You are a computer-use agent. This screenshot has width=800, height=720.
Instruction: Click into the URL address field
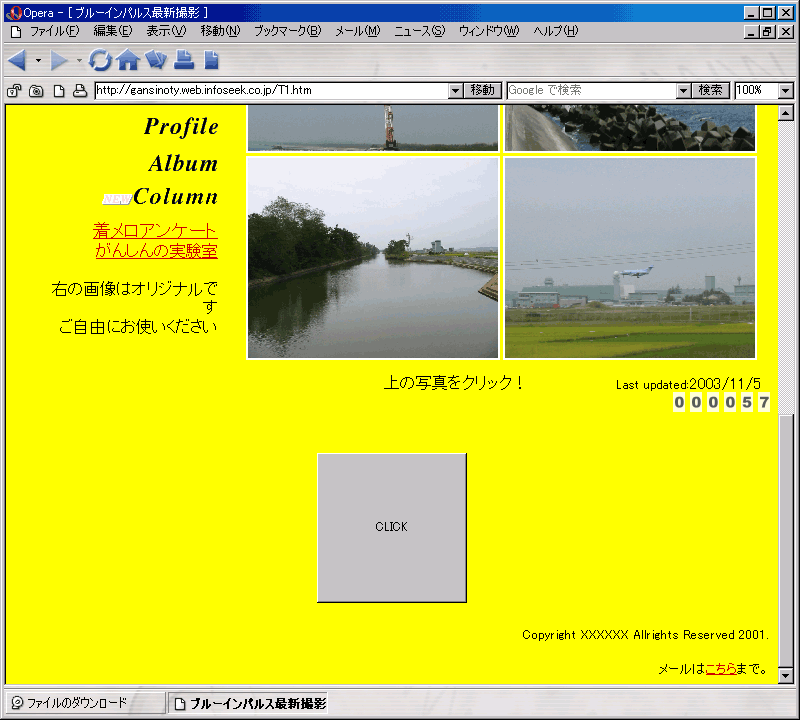[272, 91]
